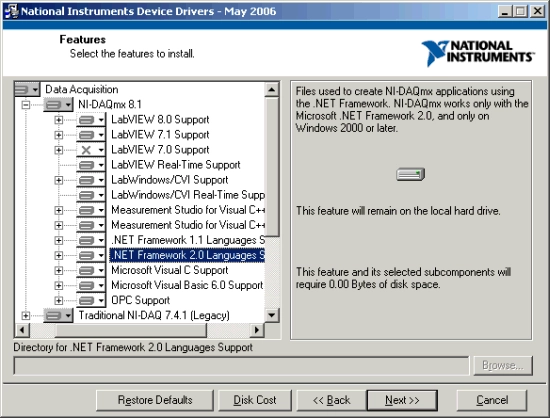Cancel the driver installation
Image resolution: width=550 pixels, height=418 pixels.
point(492,400)
